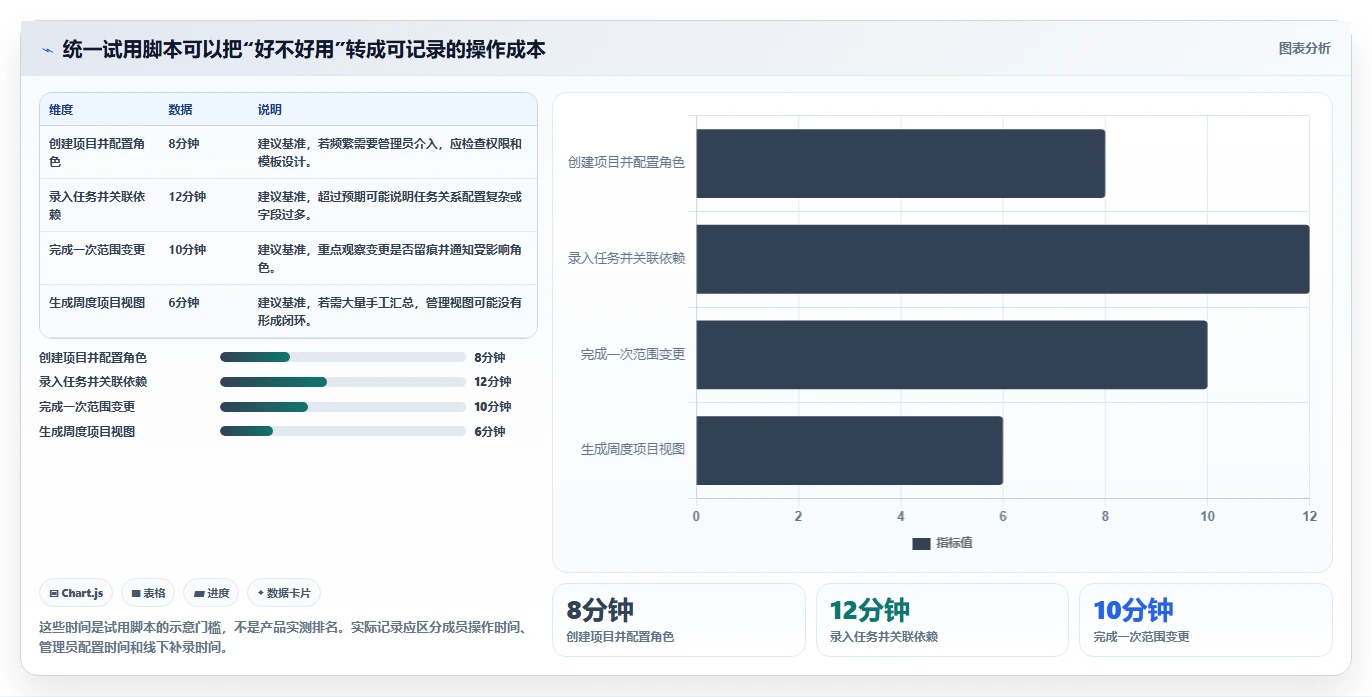Click the y-axis label 录入任务并关联依赖
Screen dimensions: 1372x697
click(626, 258)
